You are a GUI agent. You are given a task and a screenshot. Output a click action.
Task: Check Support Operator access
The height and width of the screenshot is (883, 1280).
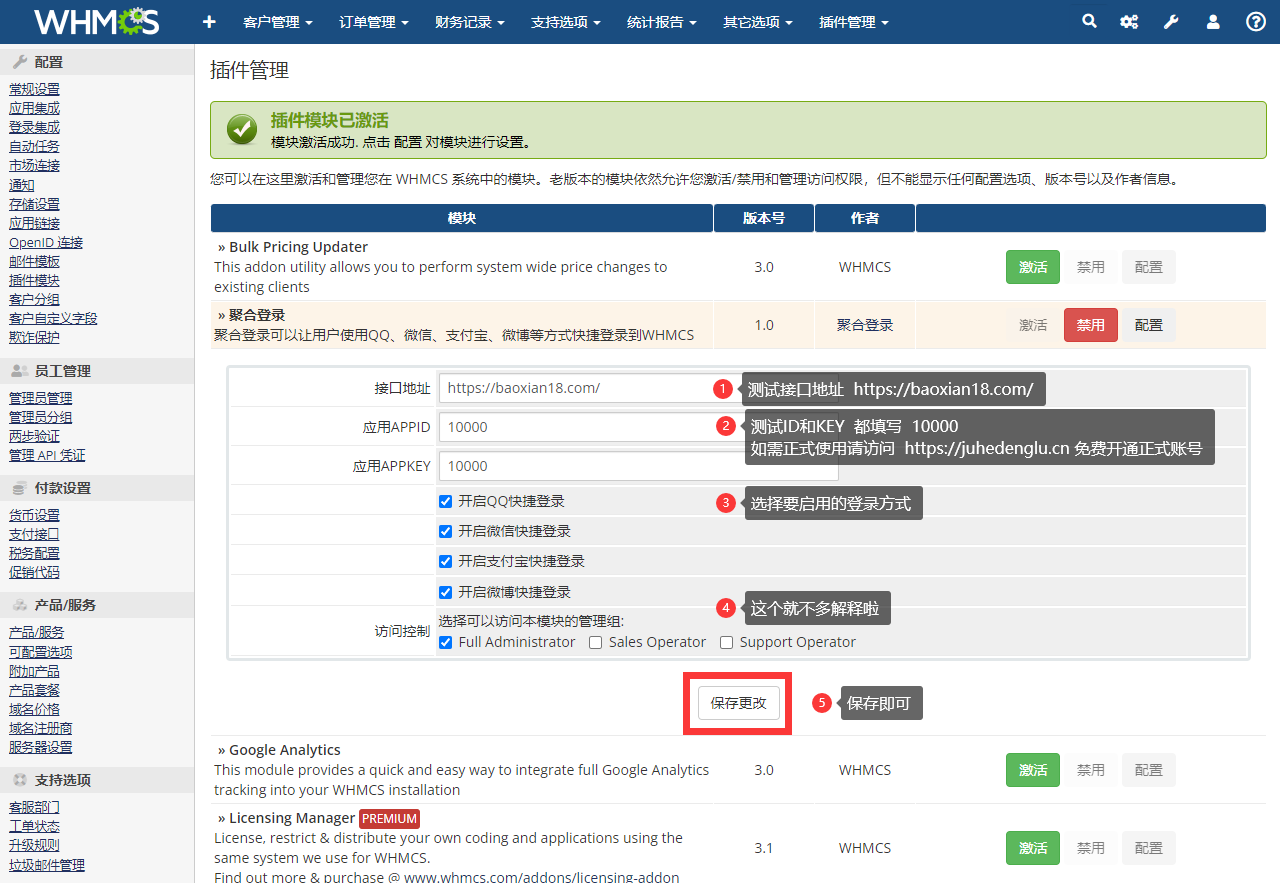pyautogui.click(x=727, y=642)
